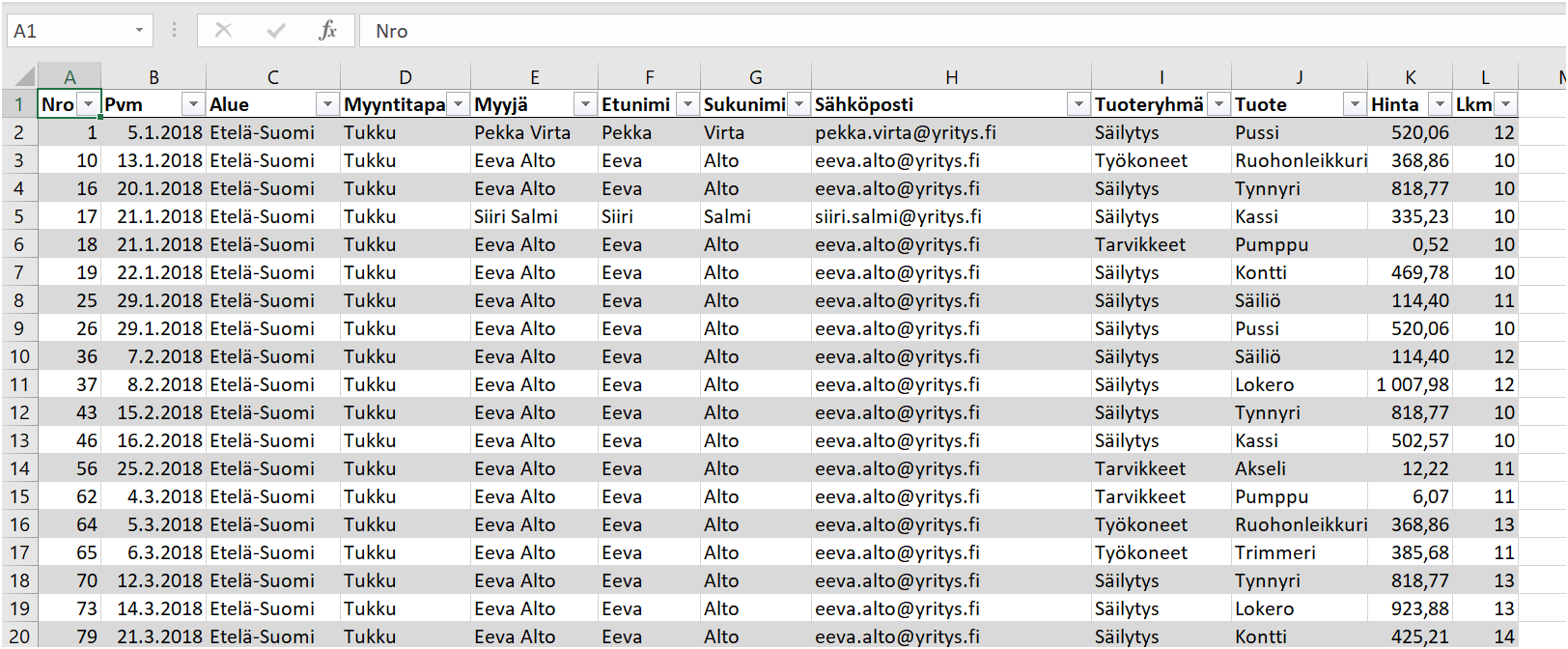Click the price cell 385,68
Screen dimensions: 1568x649
click(1411, 552)
